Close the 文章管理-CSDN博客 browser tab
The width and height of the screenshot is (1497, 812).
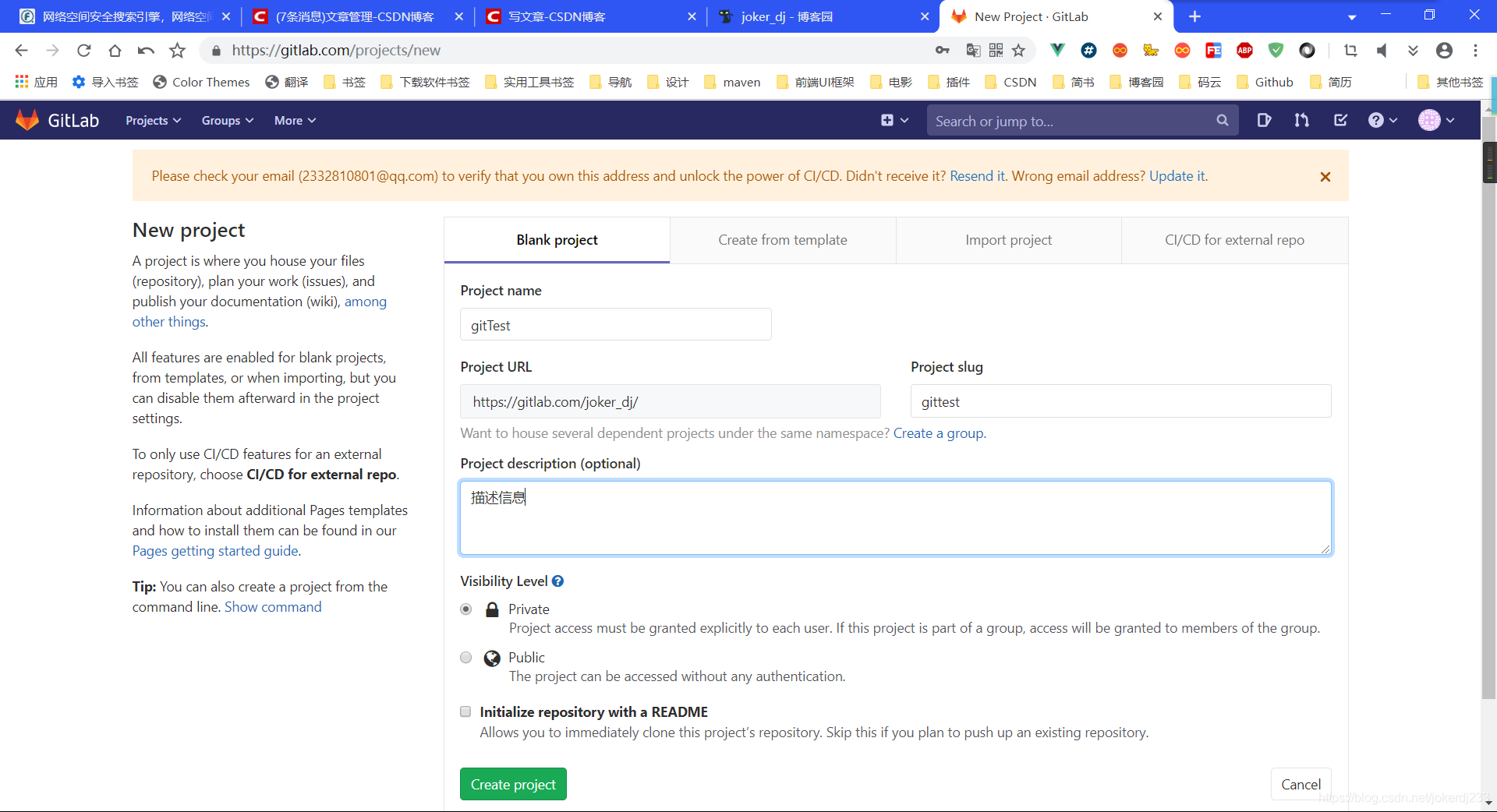458,16
